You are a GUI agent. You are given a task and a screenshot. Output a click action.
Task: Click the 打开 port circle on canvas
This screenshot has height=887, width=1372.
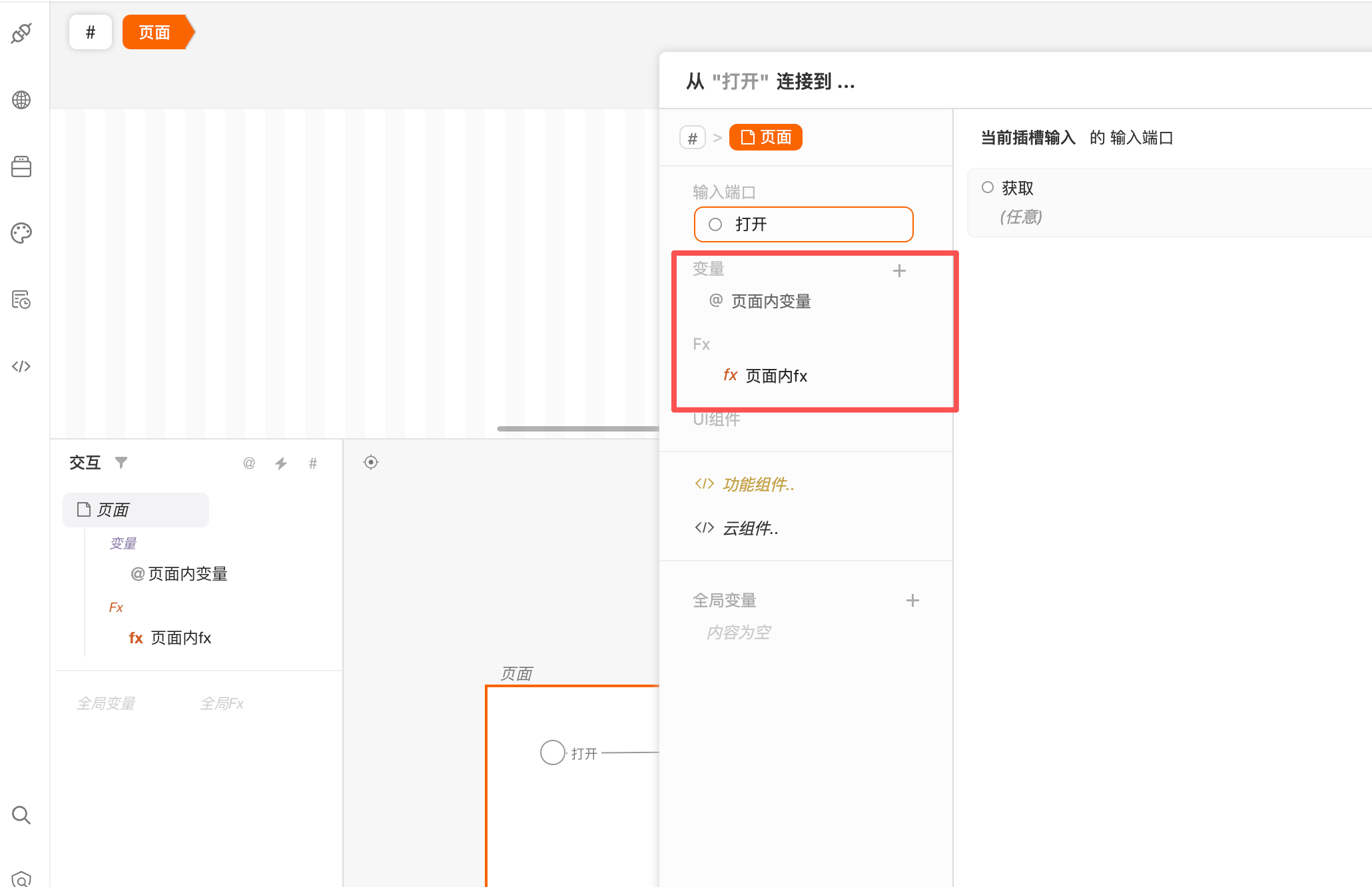coord(552,752)
